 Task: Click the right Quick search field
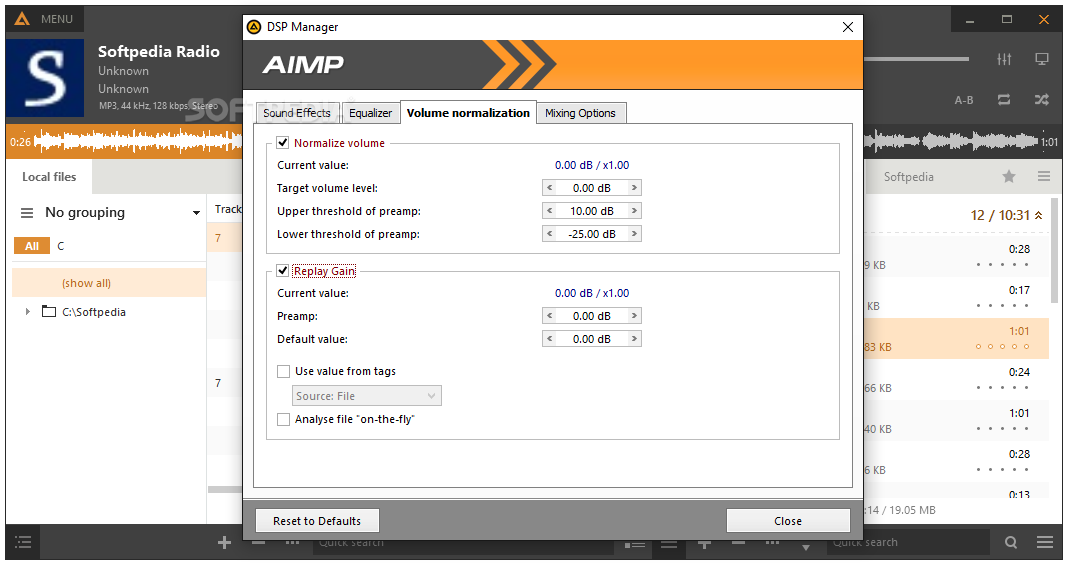pyautogui.click(x=909, y=543)
